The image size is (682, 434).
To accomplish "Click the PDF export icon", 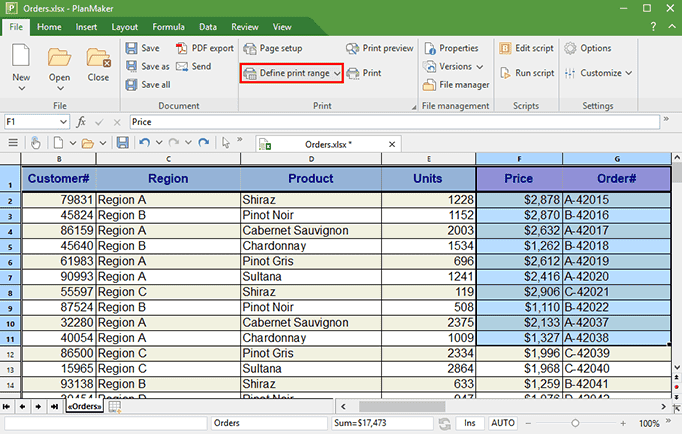I will coord(182,48).
